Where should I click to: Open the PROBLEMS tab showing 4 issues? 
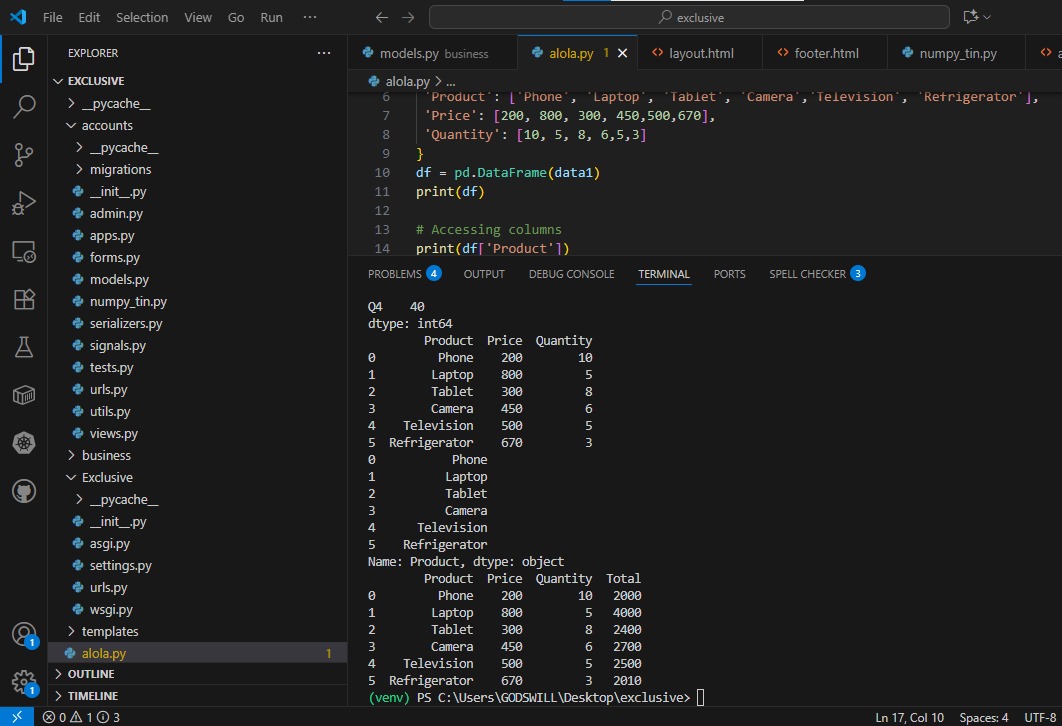point(403,273)
